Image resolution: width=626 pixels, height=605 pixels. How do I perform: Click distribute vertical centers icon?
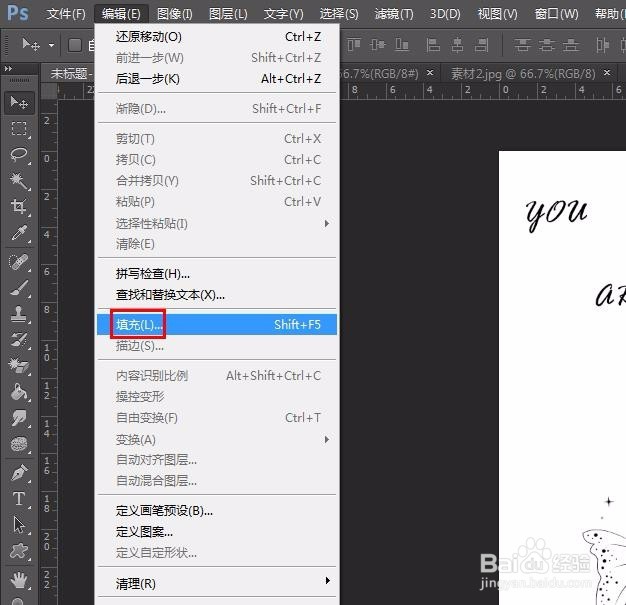point(546,45)
